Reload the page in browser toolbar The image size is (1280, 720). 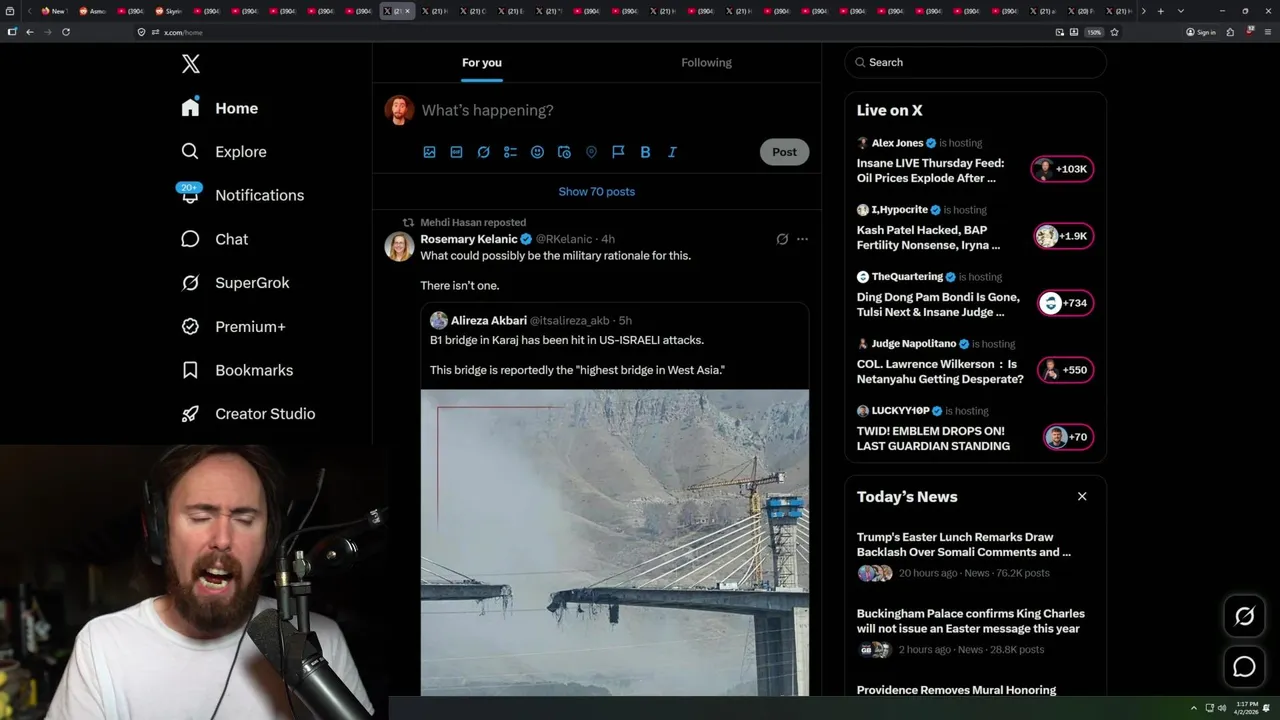coord(66,32)
